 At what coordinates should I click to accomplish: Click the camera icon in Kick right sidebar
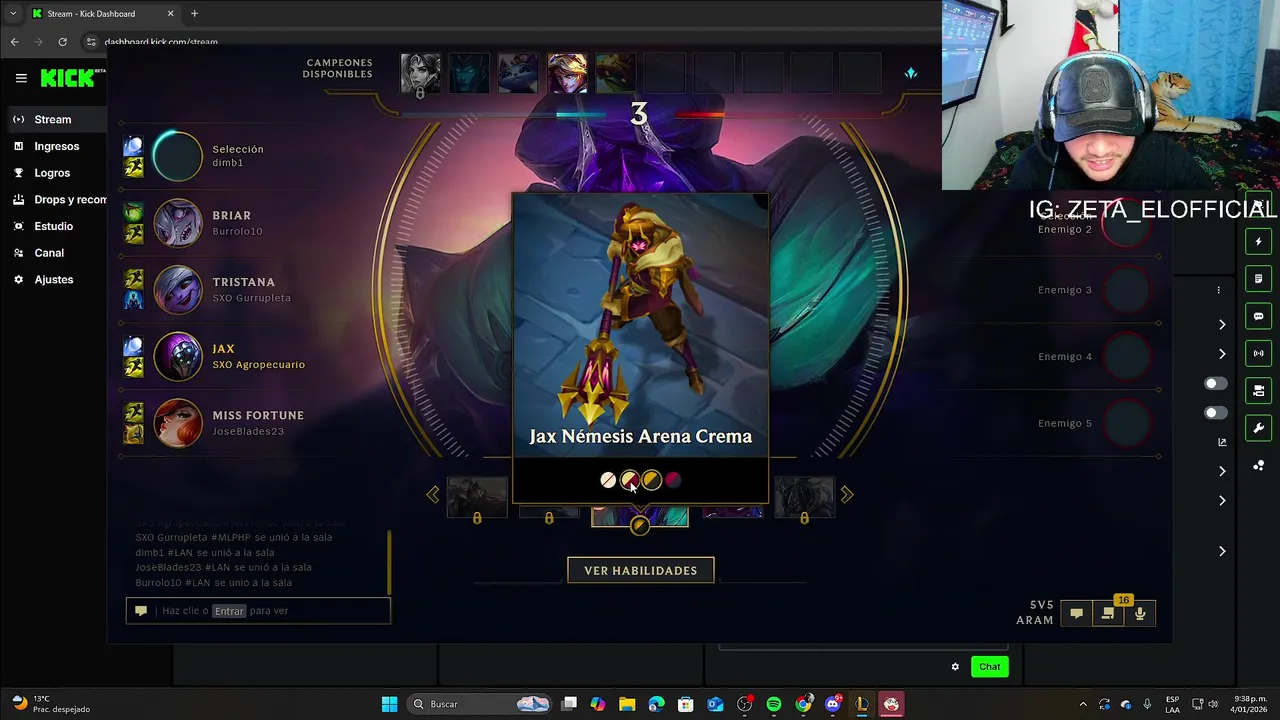(1258, 391)
